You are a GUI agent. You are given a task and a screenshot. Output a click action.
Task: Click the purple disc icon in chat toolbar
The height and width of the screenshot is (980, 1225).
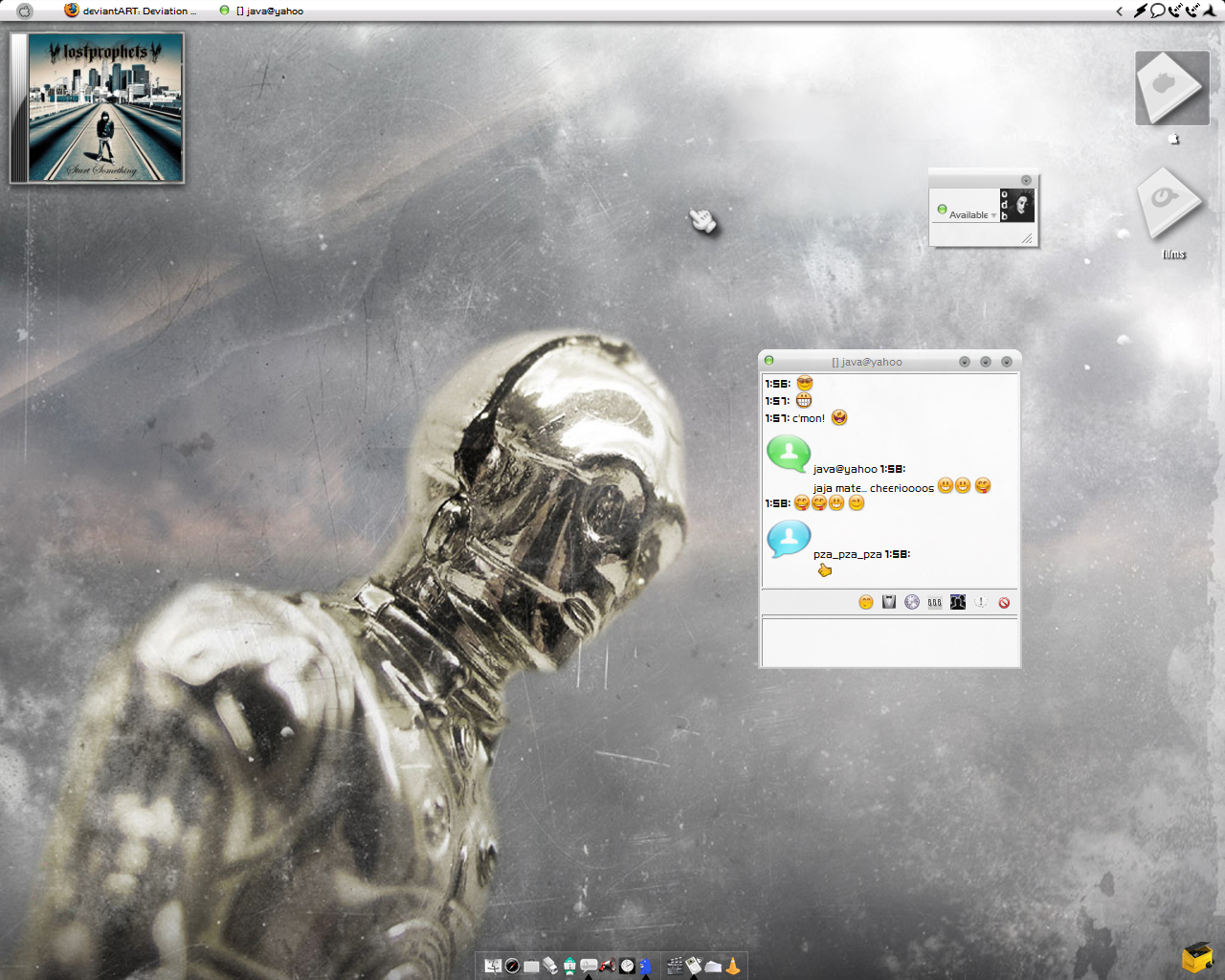click(912, 602)
